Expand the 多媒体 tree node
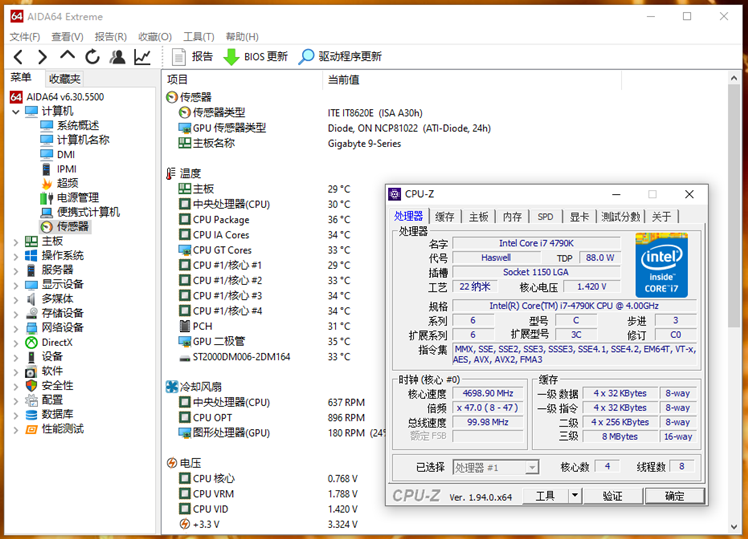This screenshot has width=748, height=539. (x=16, y=300)
